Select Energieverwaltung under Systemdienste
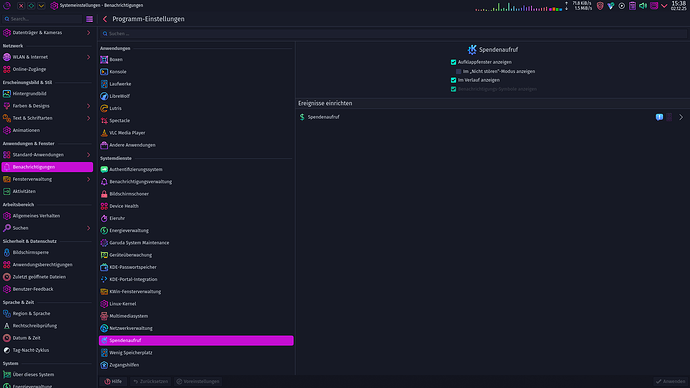This screenshot has width=690, height=388. 196,231
